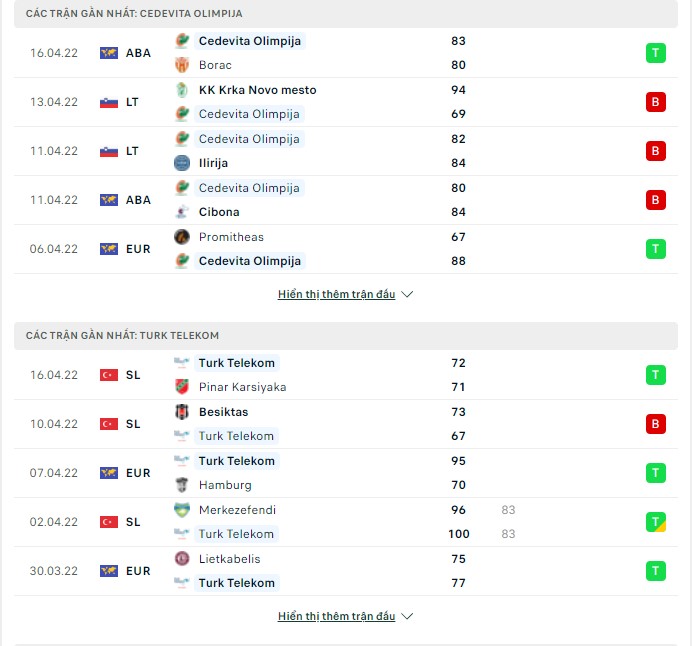Click the KK Krka Novo mesto logo

(x=182, y=90)
